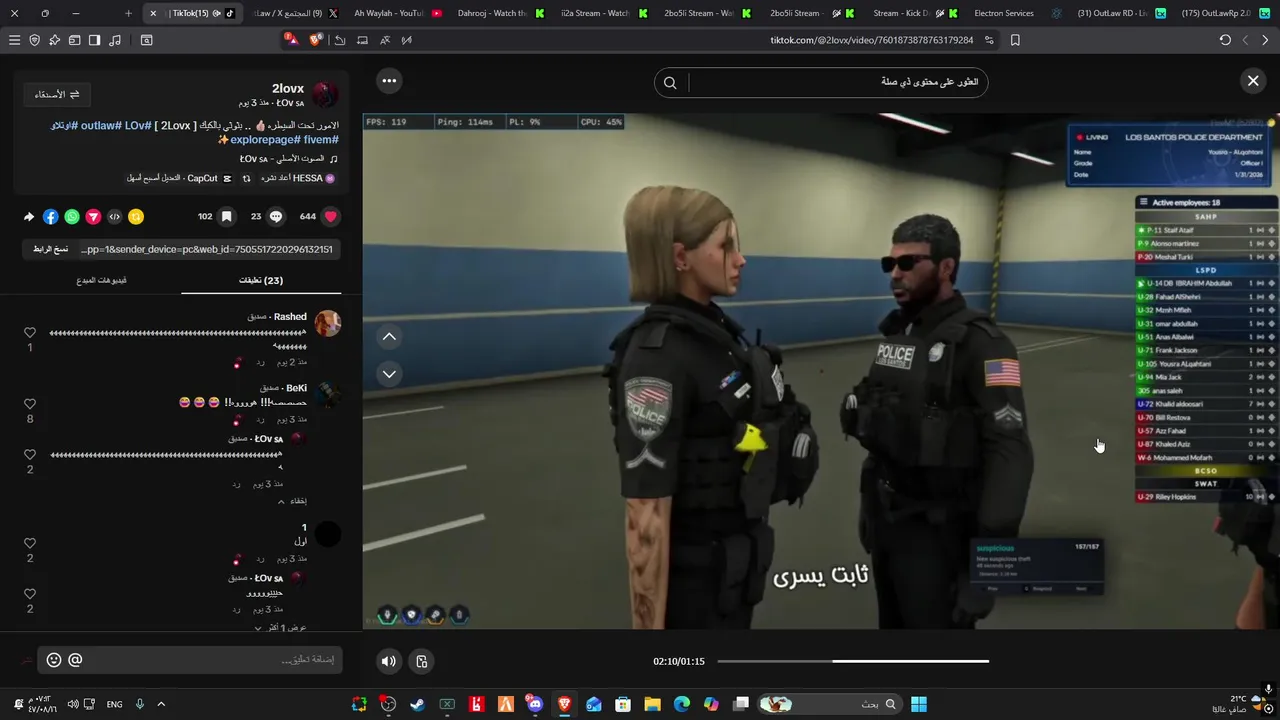Go to previous video with up chevron

point(389,337)
